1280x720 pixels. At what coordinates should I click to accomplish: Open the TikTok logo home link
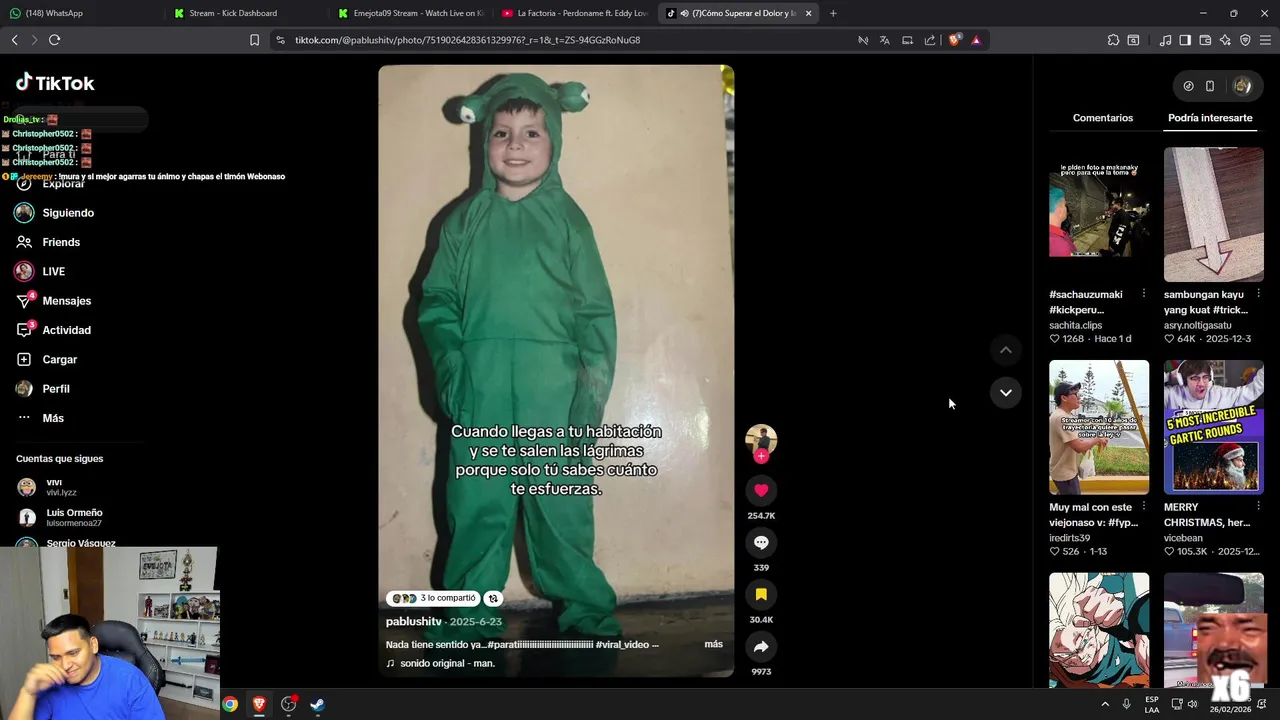55,83
